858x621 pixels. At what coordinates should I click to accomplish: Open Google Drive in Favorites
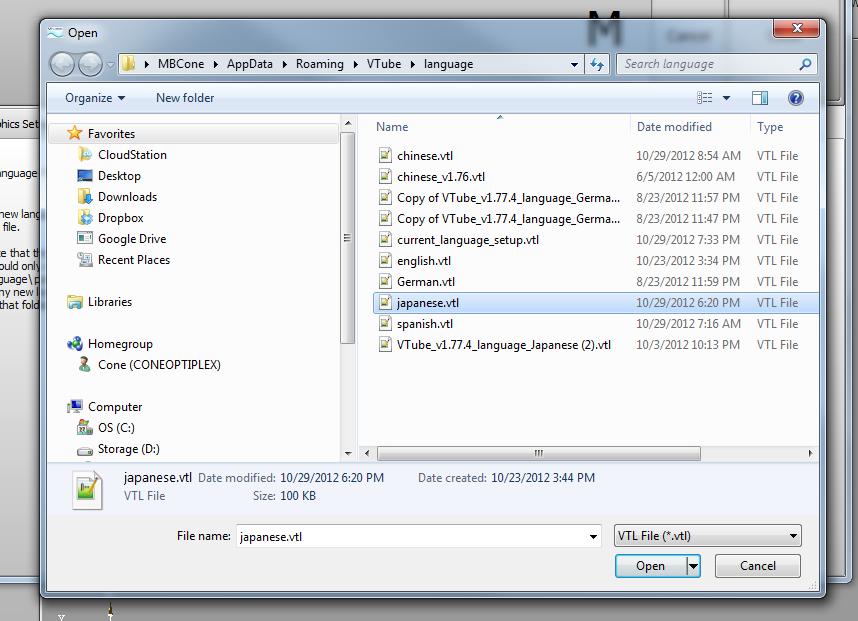tap(131, 239)
